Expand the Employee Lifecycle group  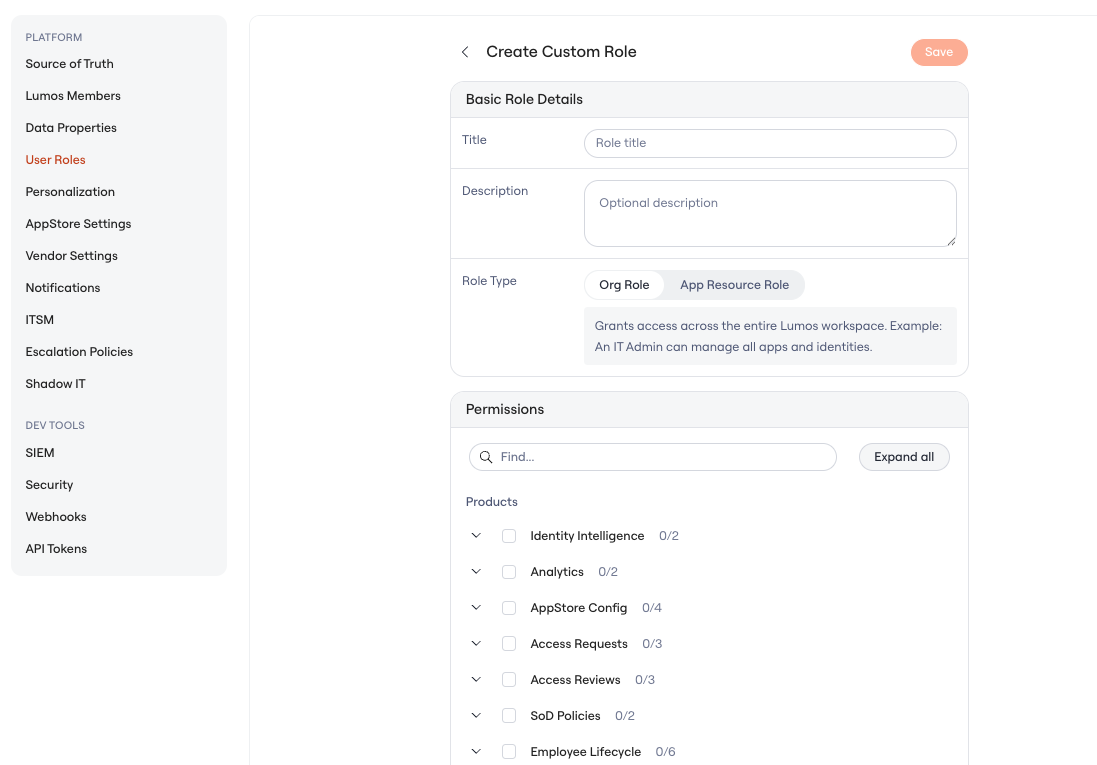pyautogui.click(x=476, y=751)
